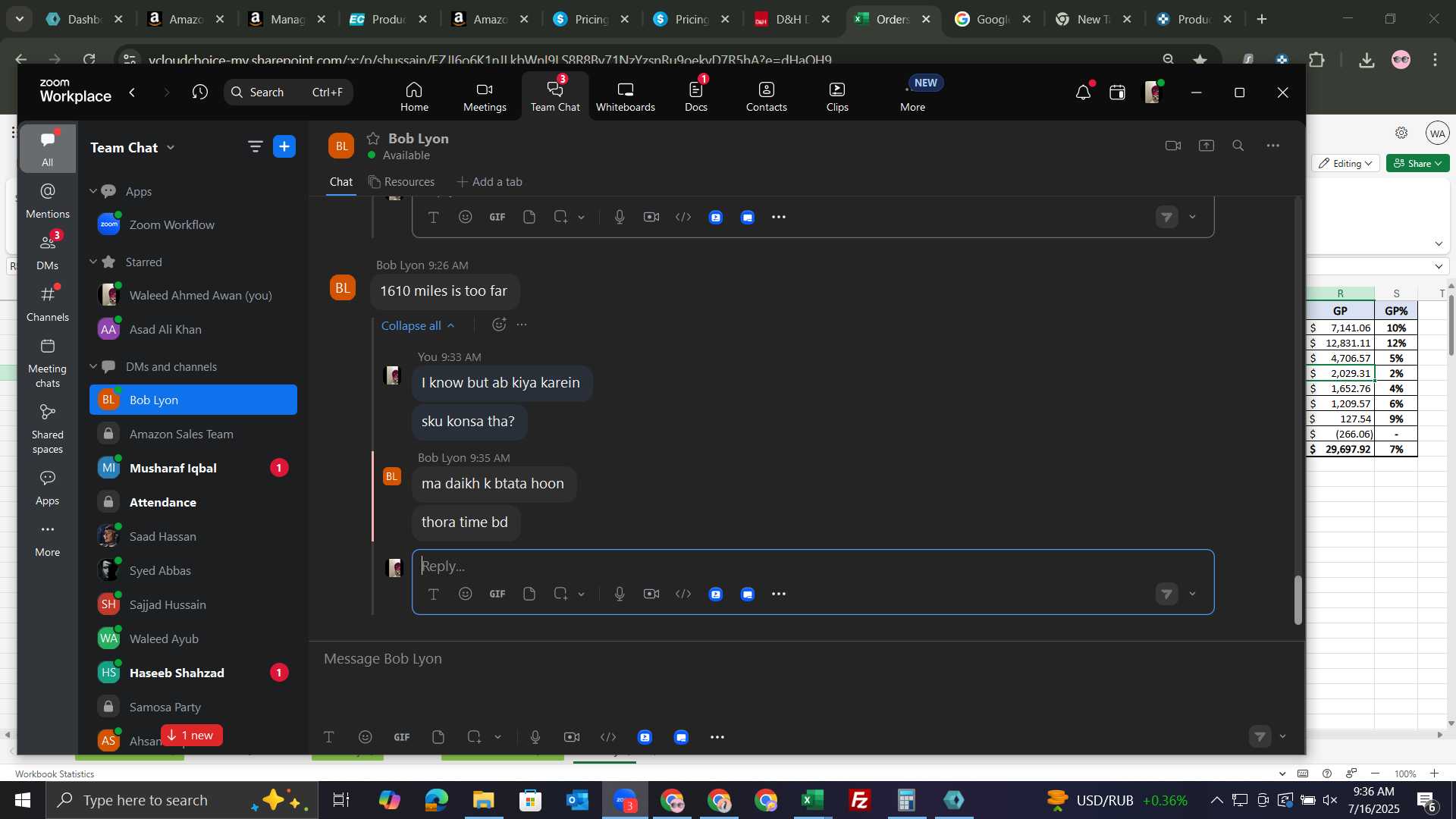Open GIF picker in reply box
Image resolution: width=1456 pixels, height=819 pixels.
click(x=497, y=594)
